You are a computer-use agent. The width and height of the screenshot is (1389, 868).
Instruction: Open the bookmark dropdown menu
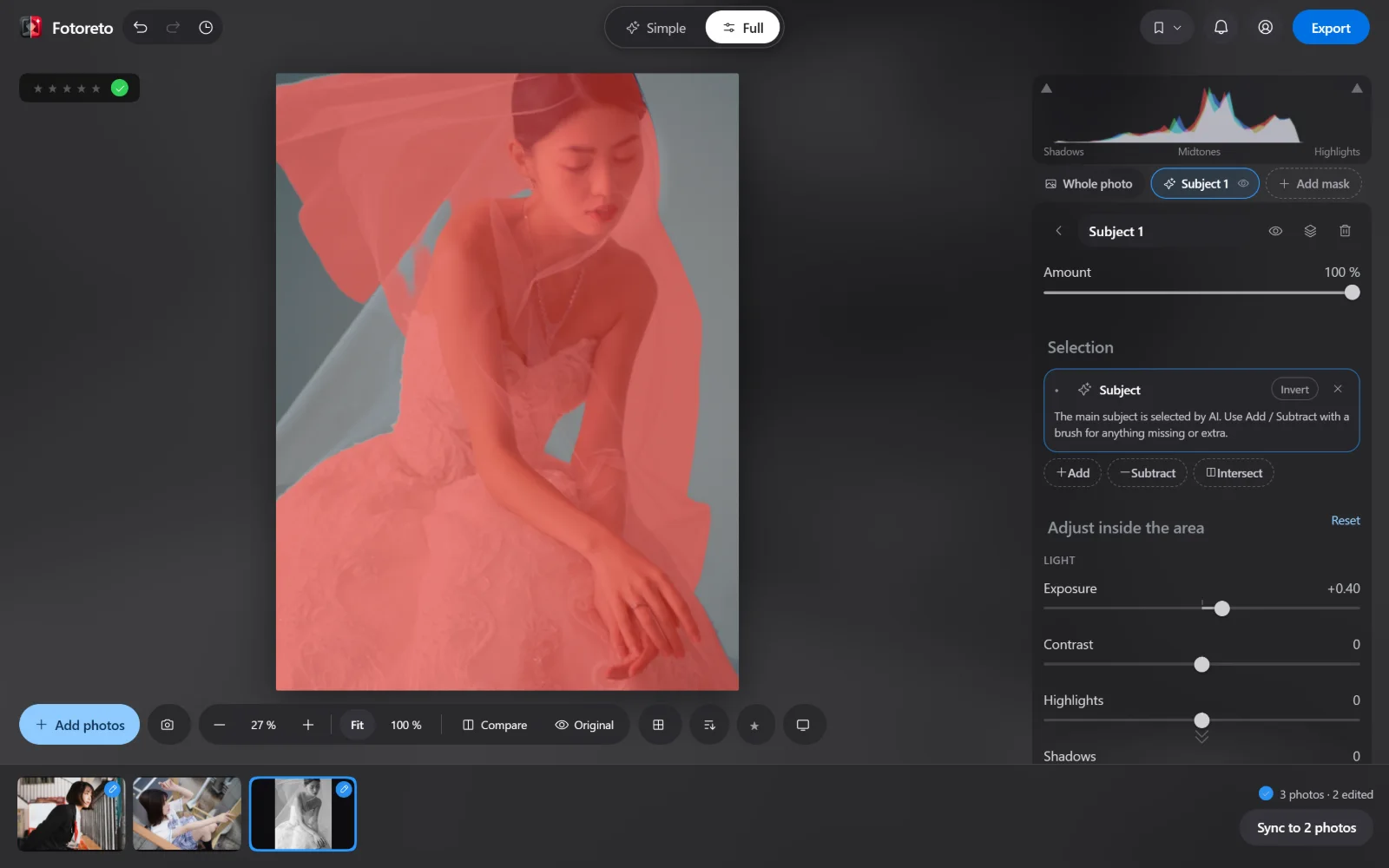coord(1167,28)
